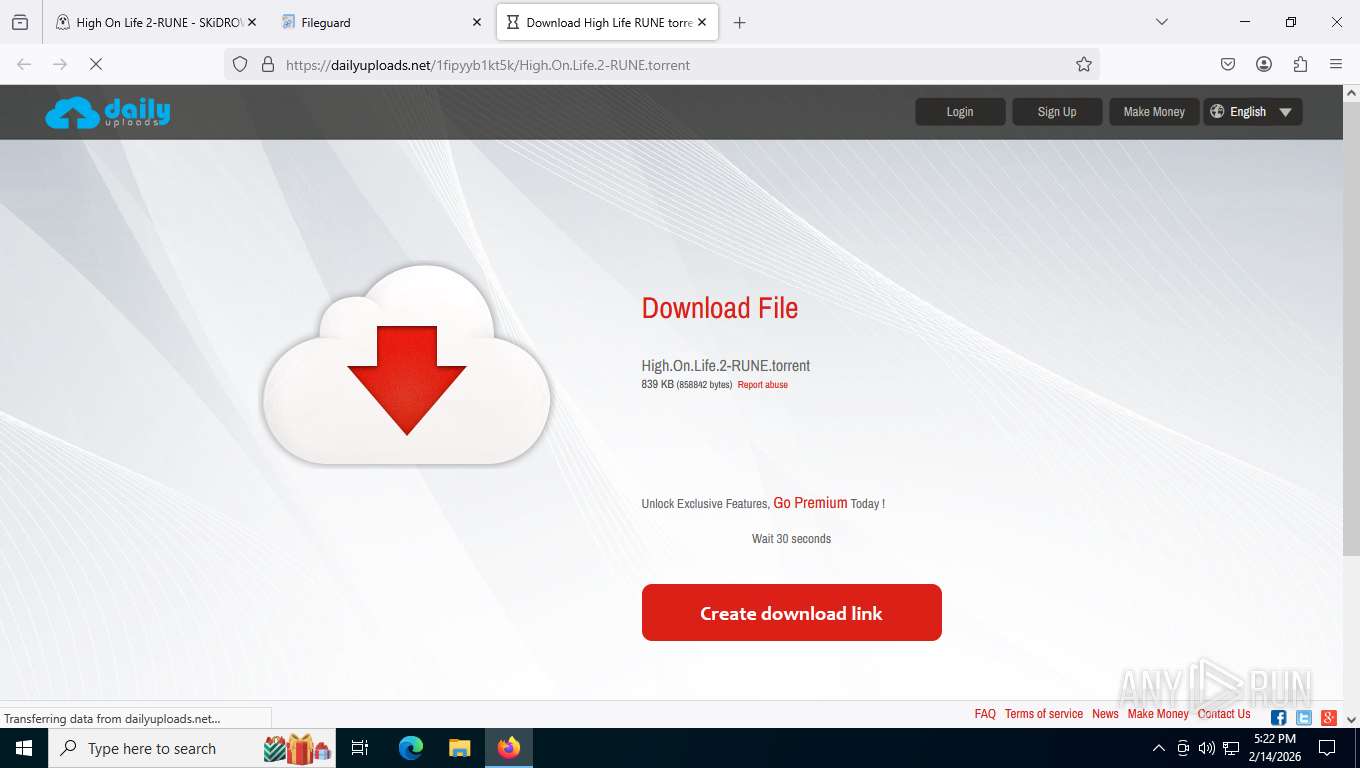Viewport: 1360px width, 768px height.
Task: Open Terms of service footer link
Action: tap(1044, 714)
